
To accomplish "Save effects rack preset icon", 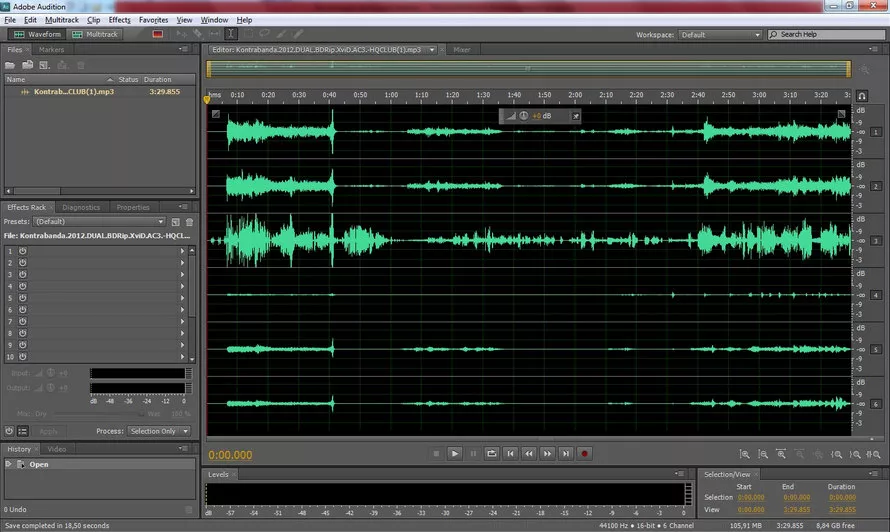I will [175, 222].
